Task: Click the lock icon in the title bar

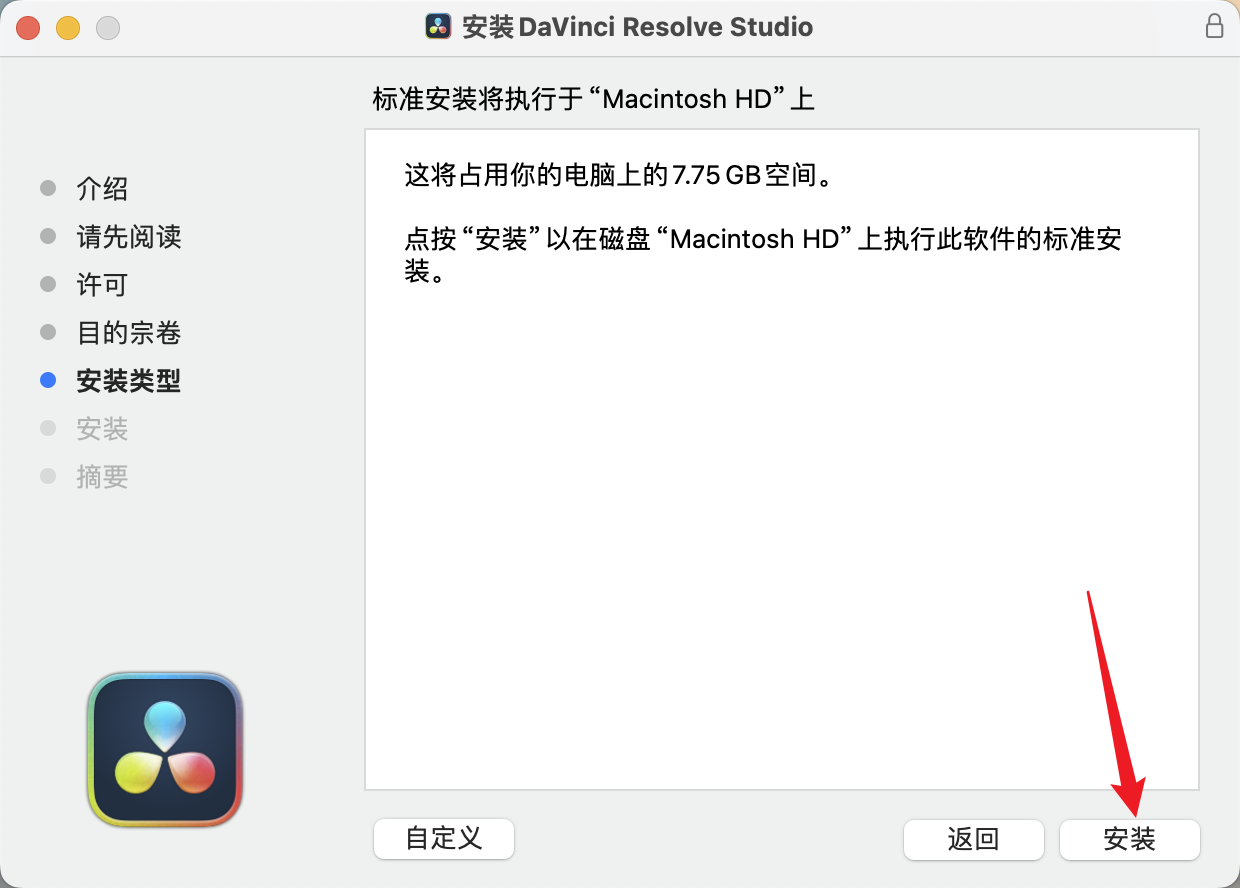Action: click(1214, 26)
